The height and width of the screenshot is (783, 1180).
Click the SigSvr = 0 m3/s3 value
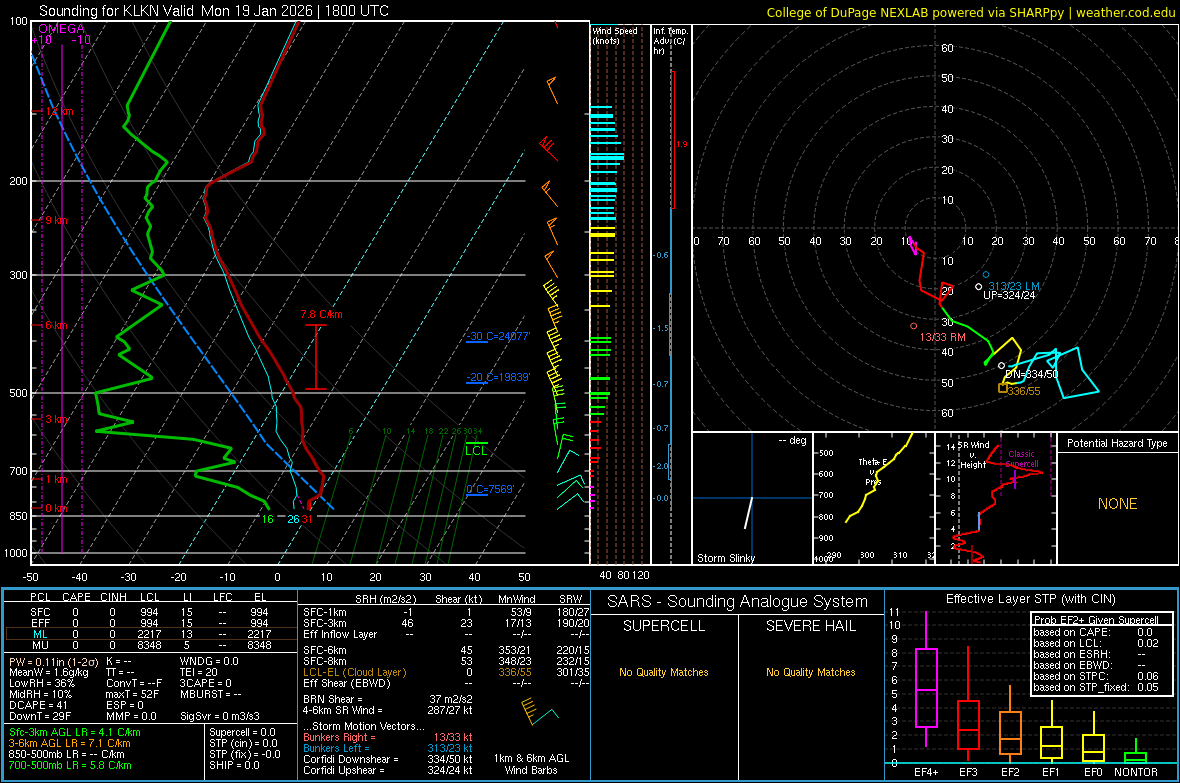pos(220,716)
